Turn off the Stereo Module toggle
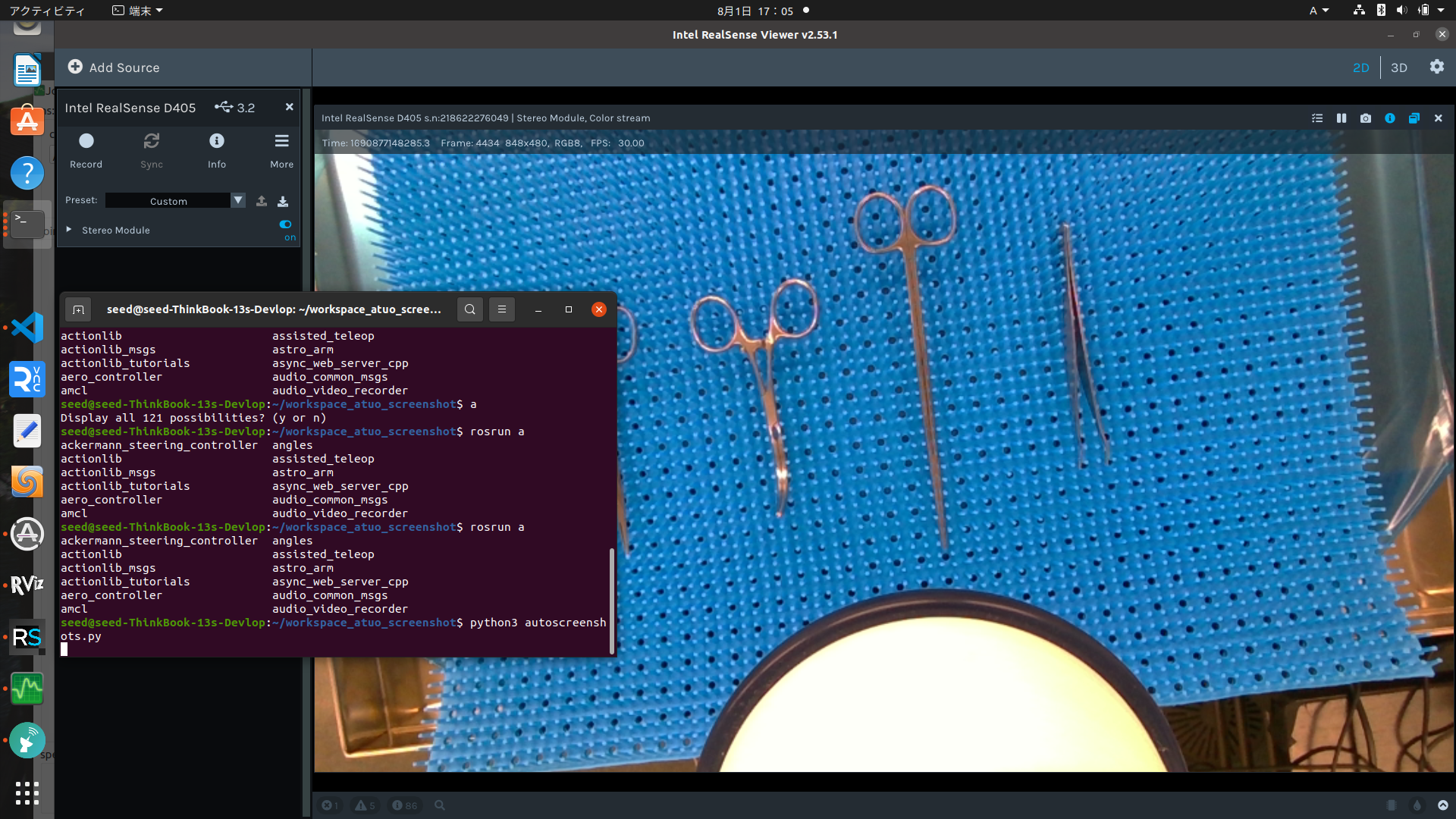1456x819 pixels. pos(286,224)
